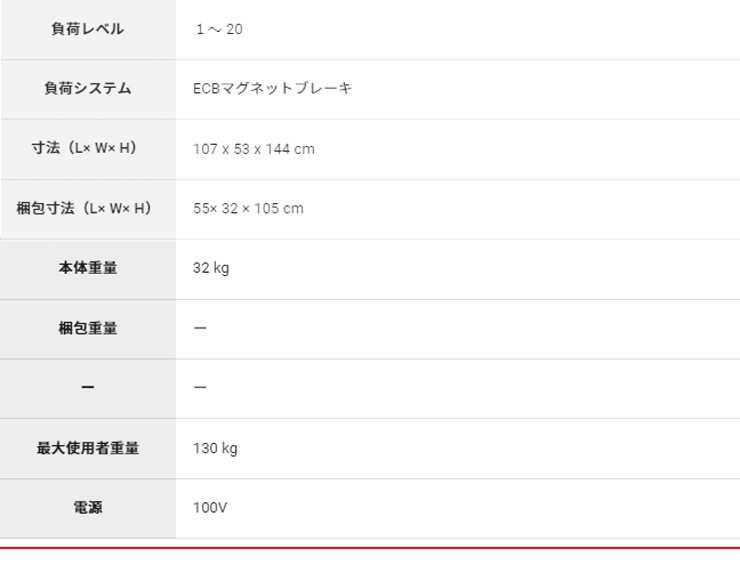Viewport: 740px width, 570px height.
Task: Select the 55× 32 × 105 cm value
Action: (248, 209)
